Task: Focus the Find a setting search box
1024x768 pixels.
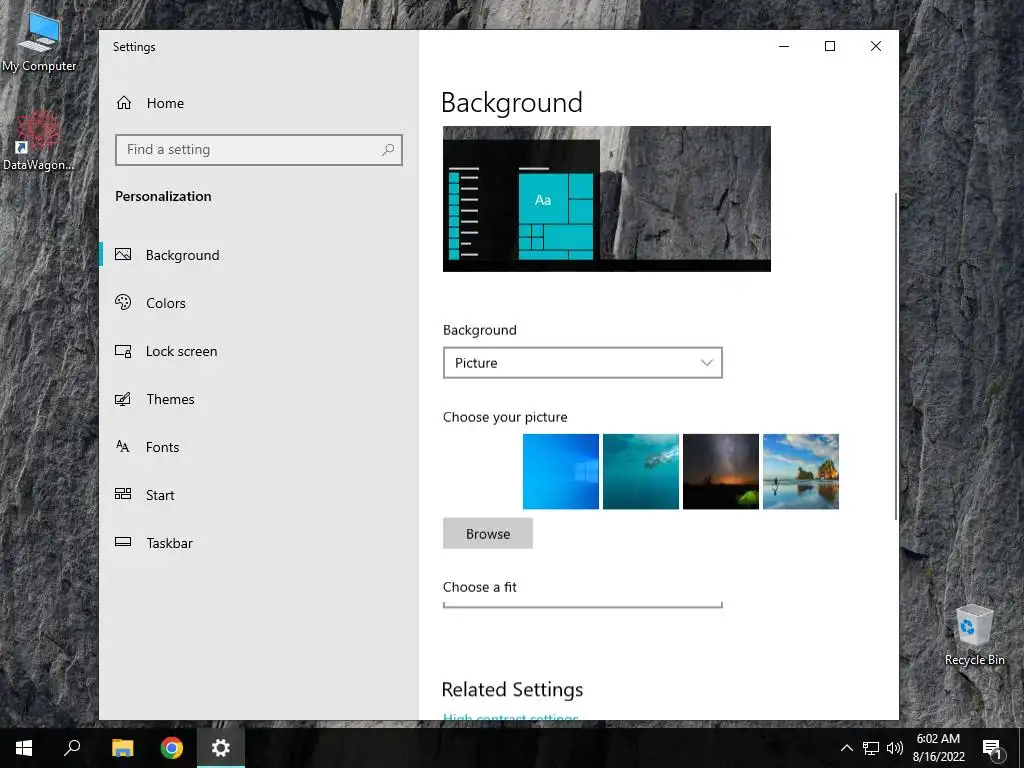Action: 259,150
